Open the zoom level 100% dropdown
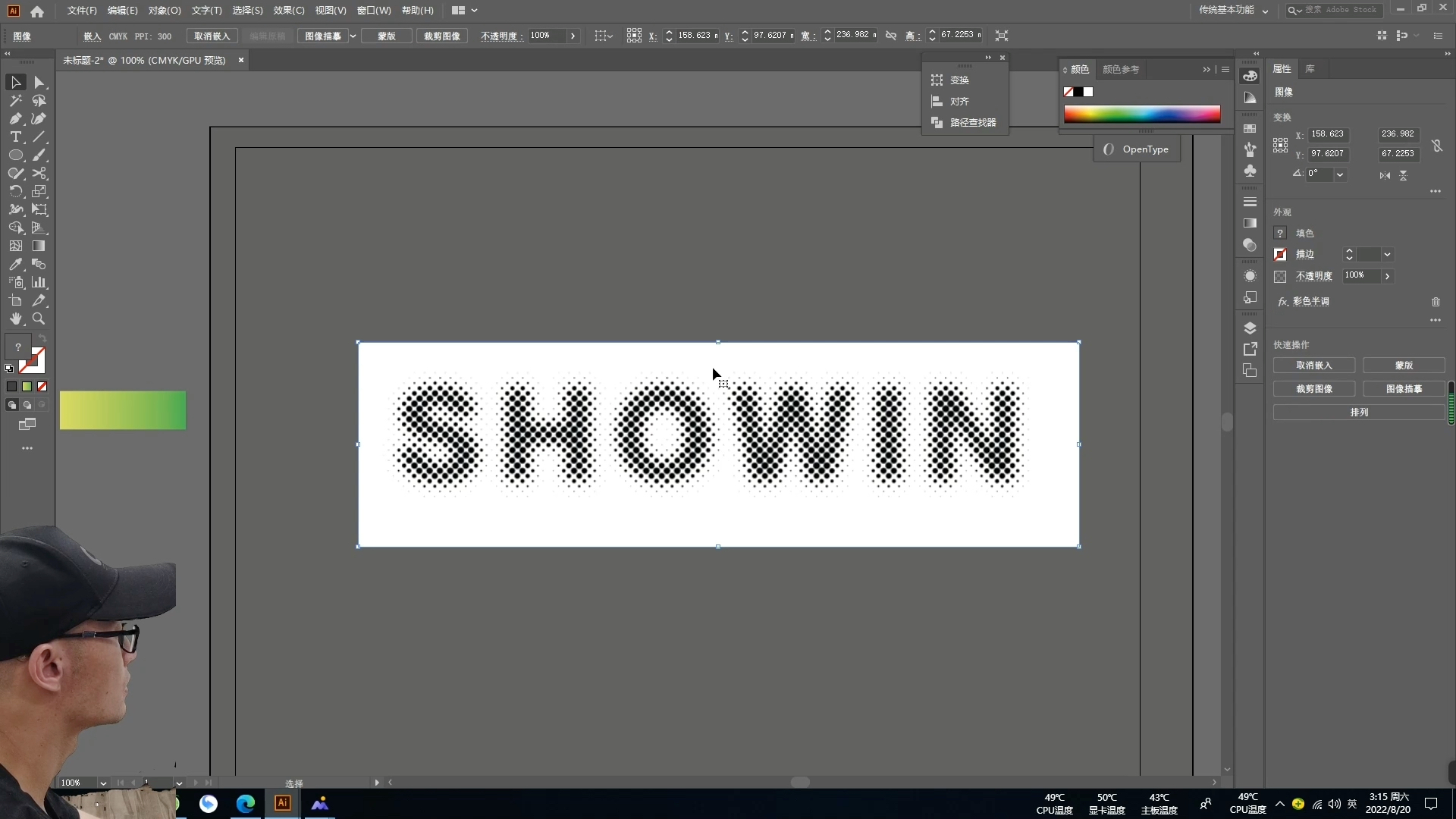This screenshot has width=1456, height=819. tap(103, 783)
